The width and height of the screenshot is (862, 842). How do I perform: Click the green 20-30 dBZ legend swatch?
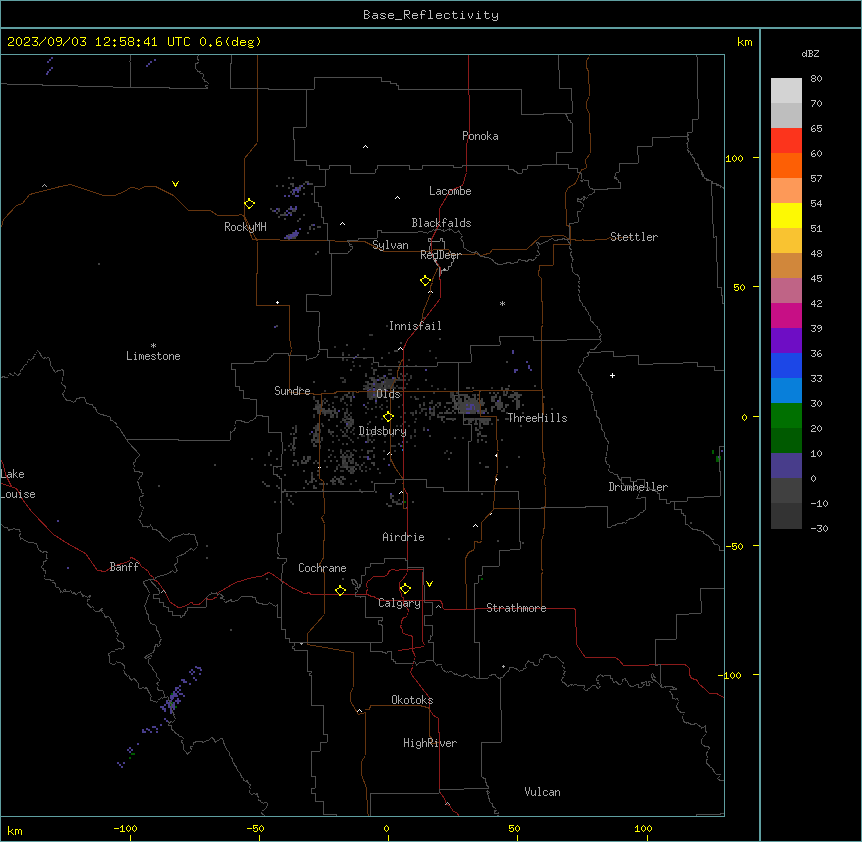[x=786, y=416]
